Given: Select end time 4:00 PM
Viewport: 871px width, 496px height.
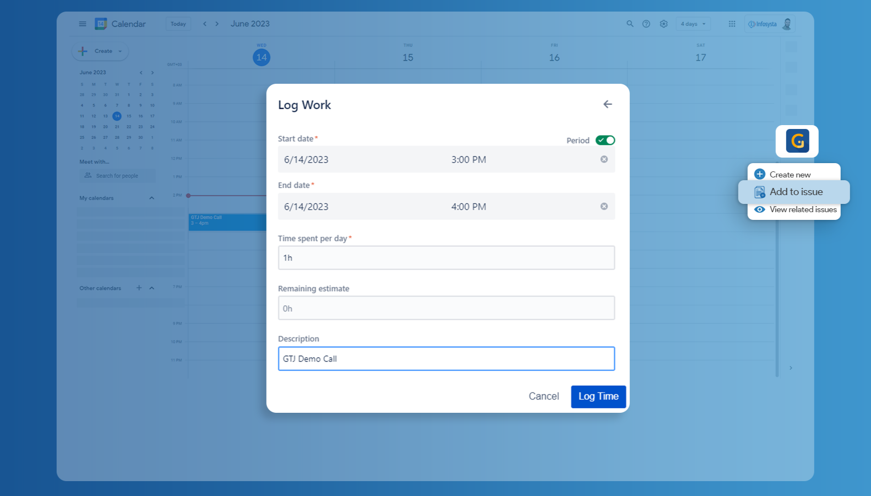Looking at the screenshot, I should (468, 207).
